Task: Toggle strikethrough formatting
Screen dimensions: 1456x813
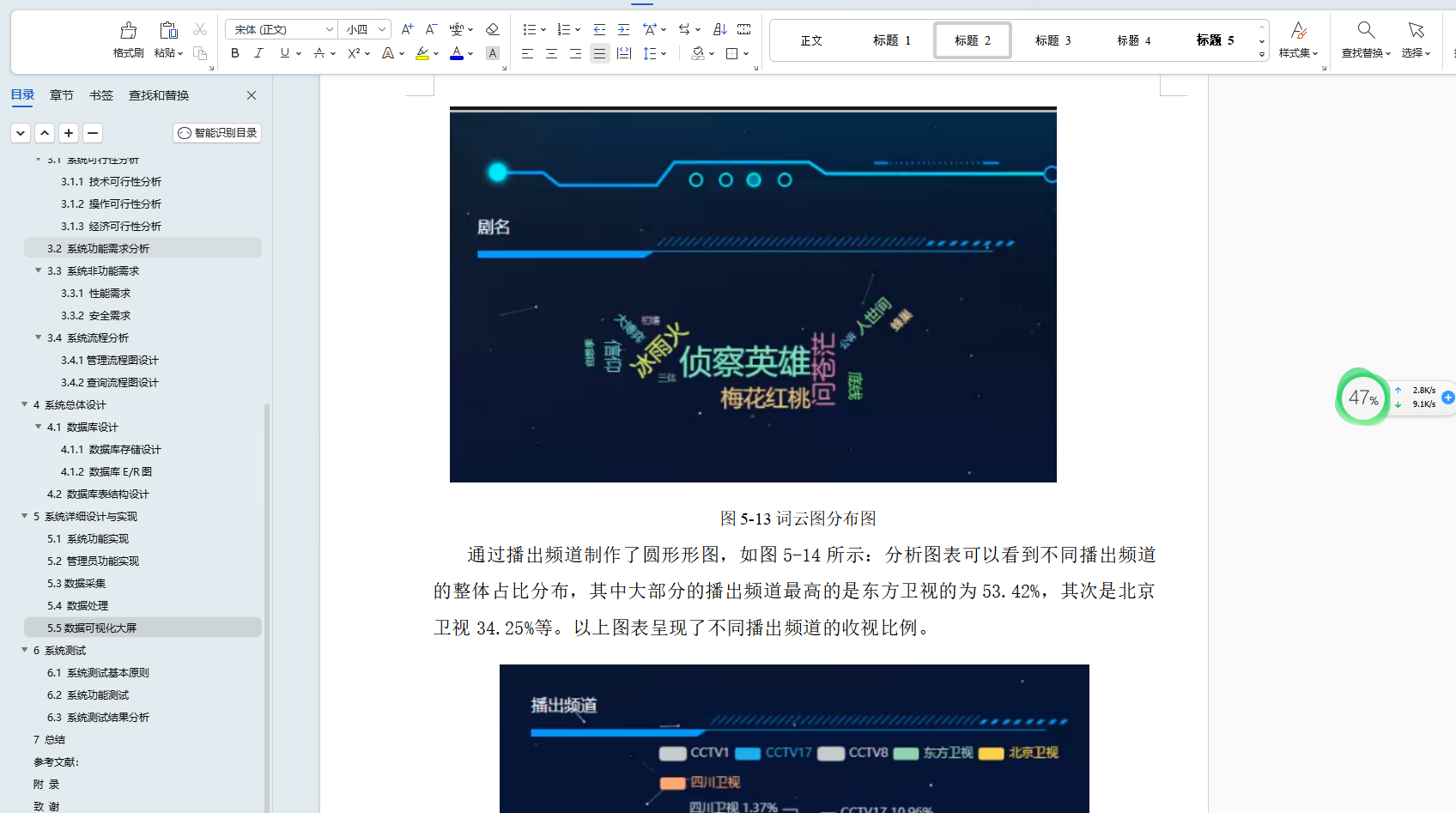Action: pos(319,53)
